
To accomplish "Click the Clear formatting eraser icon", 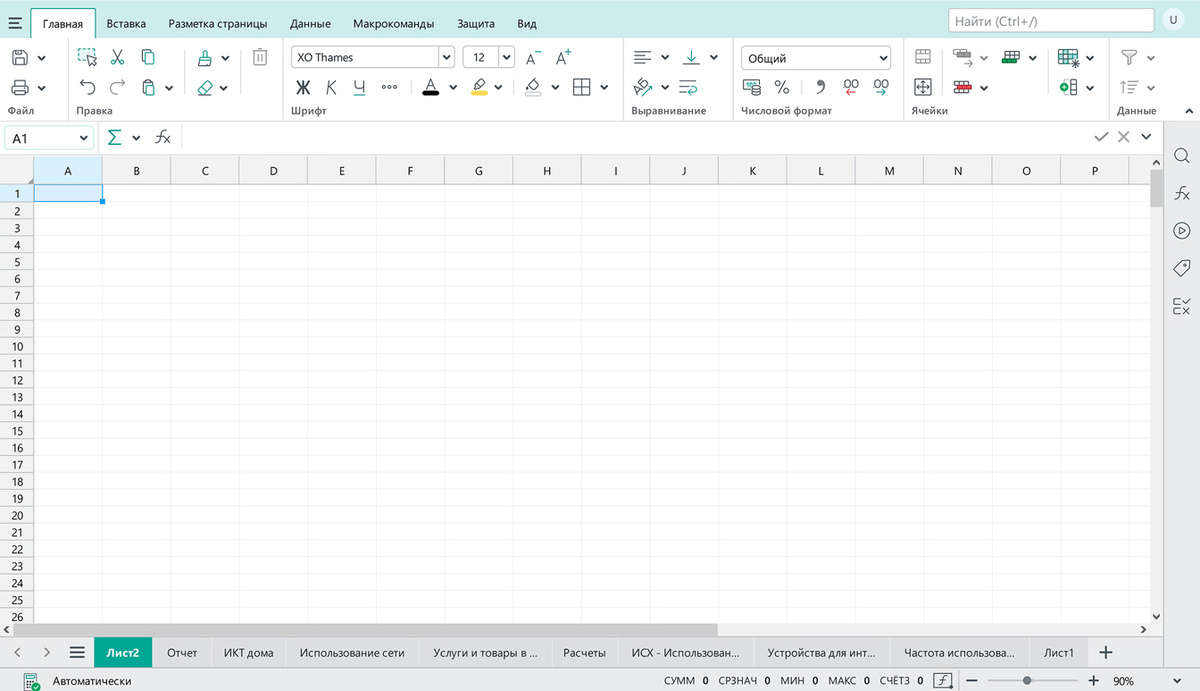I will [x=205, y=87].
